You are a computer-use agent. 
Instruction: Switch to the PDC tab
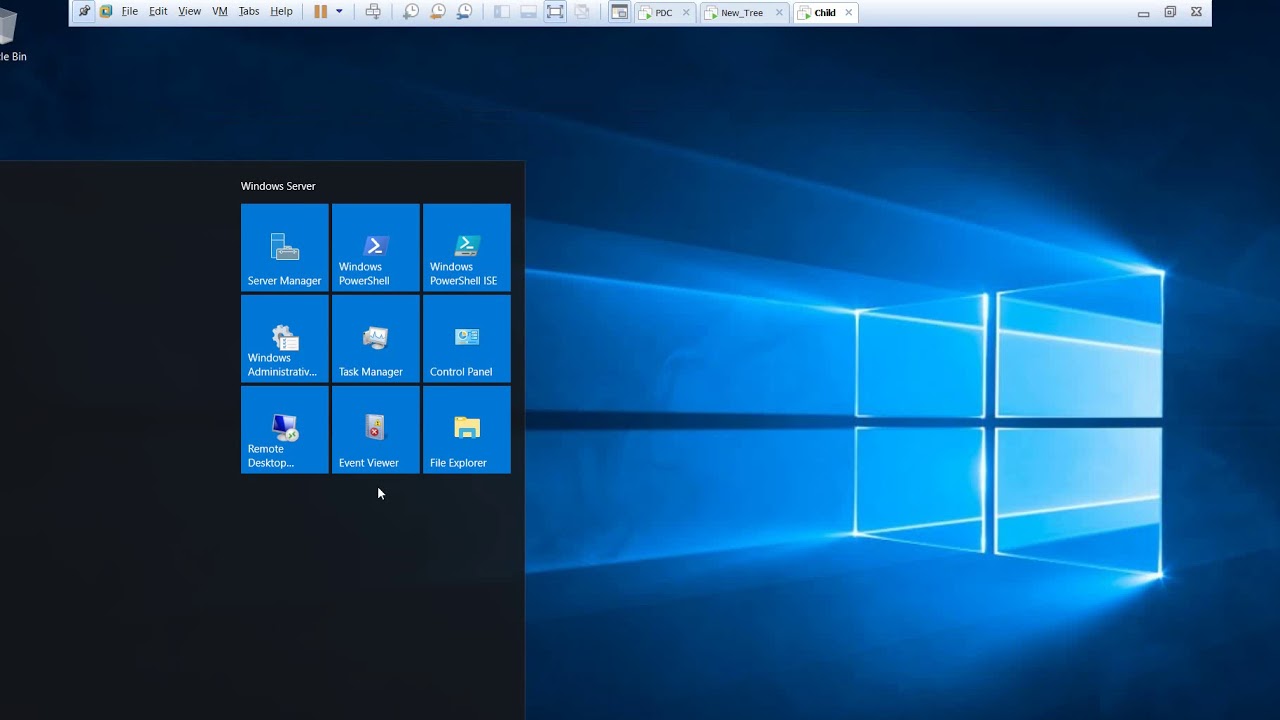pyautogui.click(x=664, y=13)
